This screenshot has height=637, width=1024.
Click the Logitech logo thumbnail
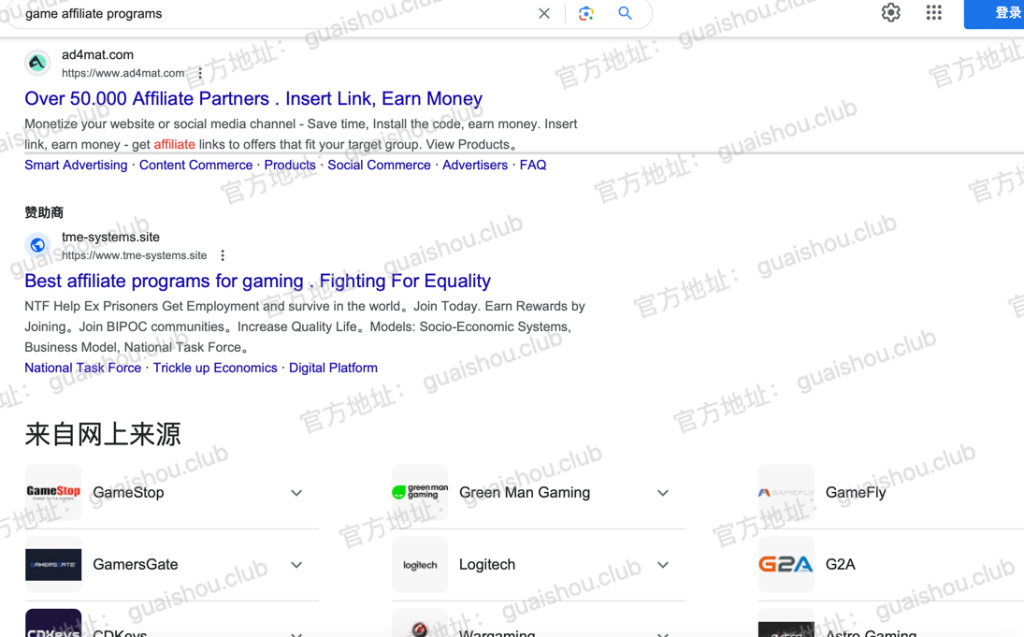420,564
